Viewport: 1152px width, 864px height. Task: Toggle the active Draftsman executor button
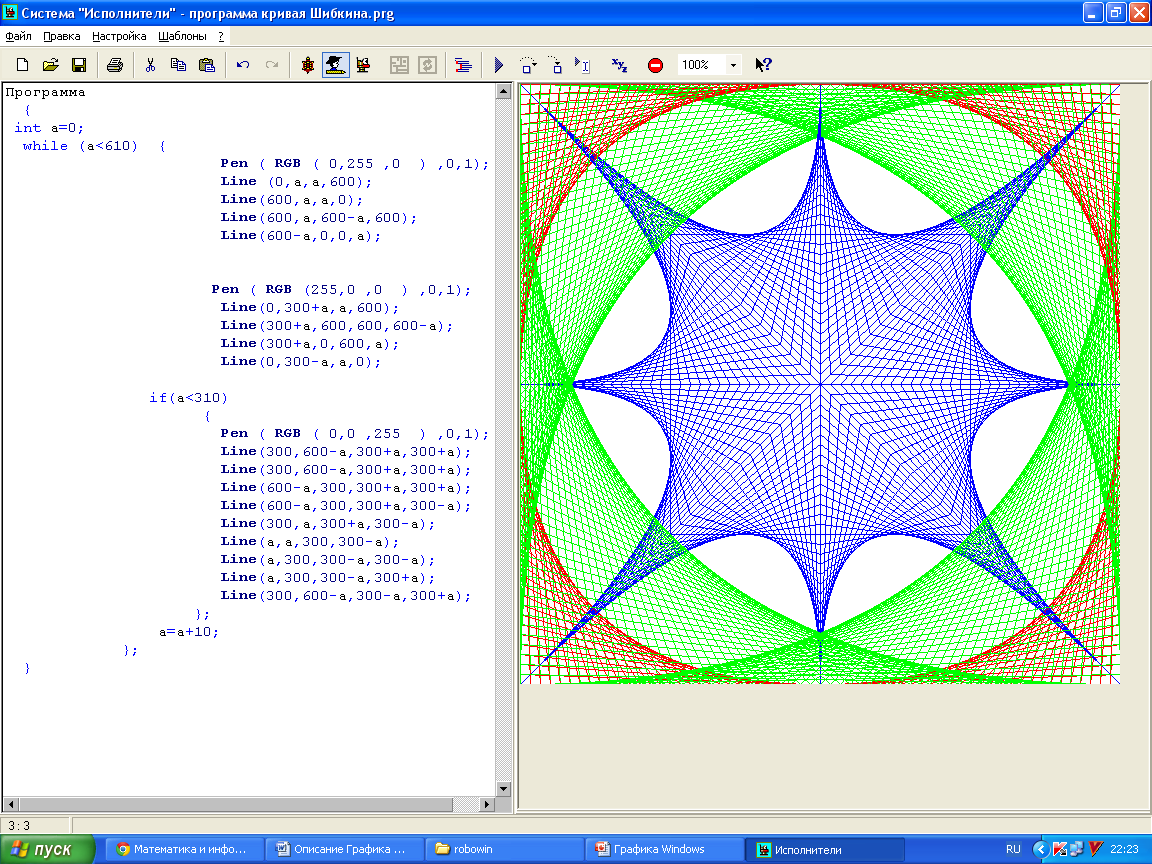pos(336,65)
